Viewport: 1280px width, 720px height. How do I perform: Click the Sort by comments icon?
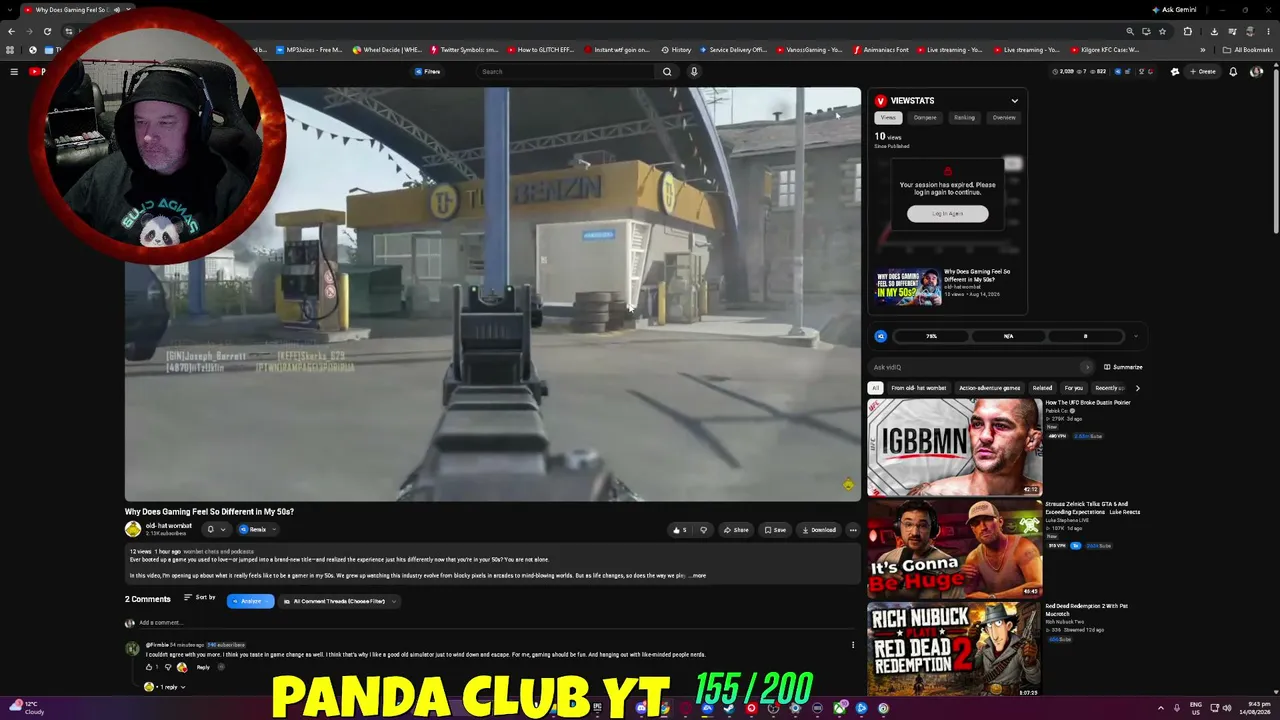tap(188, 598)
